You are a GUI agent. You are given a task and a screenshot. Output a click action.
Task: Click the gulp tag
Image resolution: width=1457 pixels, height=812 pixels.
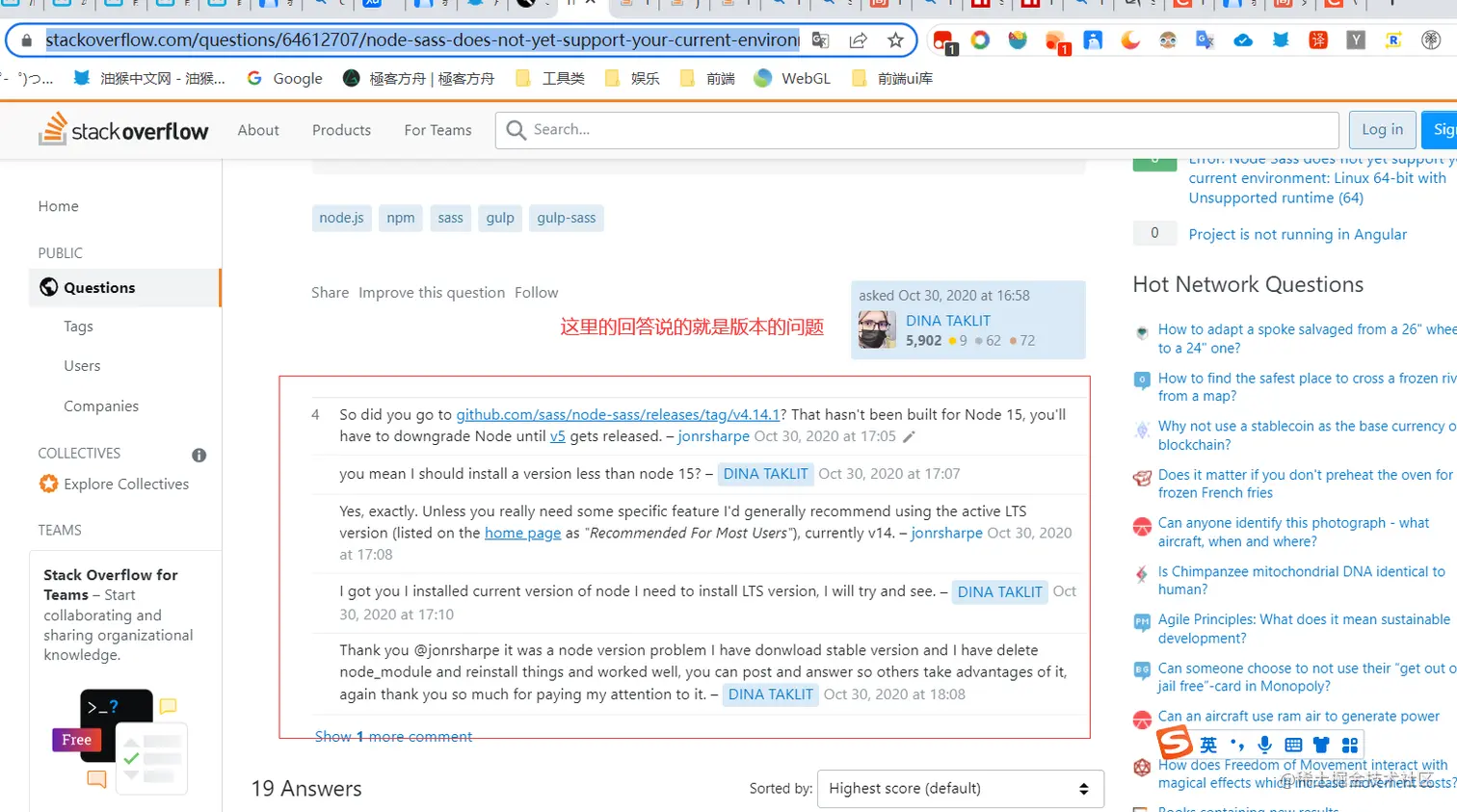tap(500, 218)
